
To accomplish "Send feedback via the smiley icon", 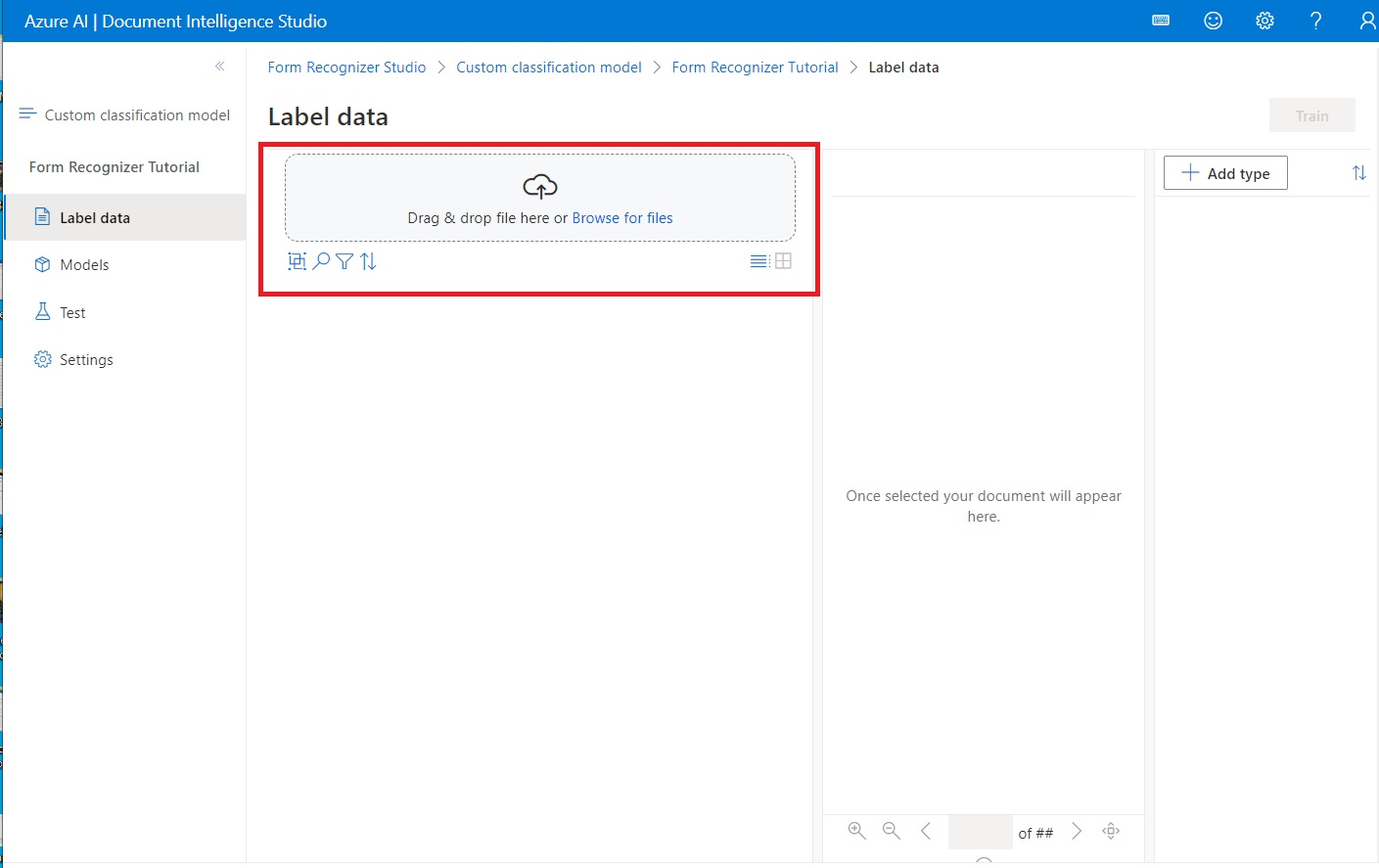I will 1213,20.
